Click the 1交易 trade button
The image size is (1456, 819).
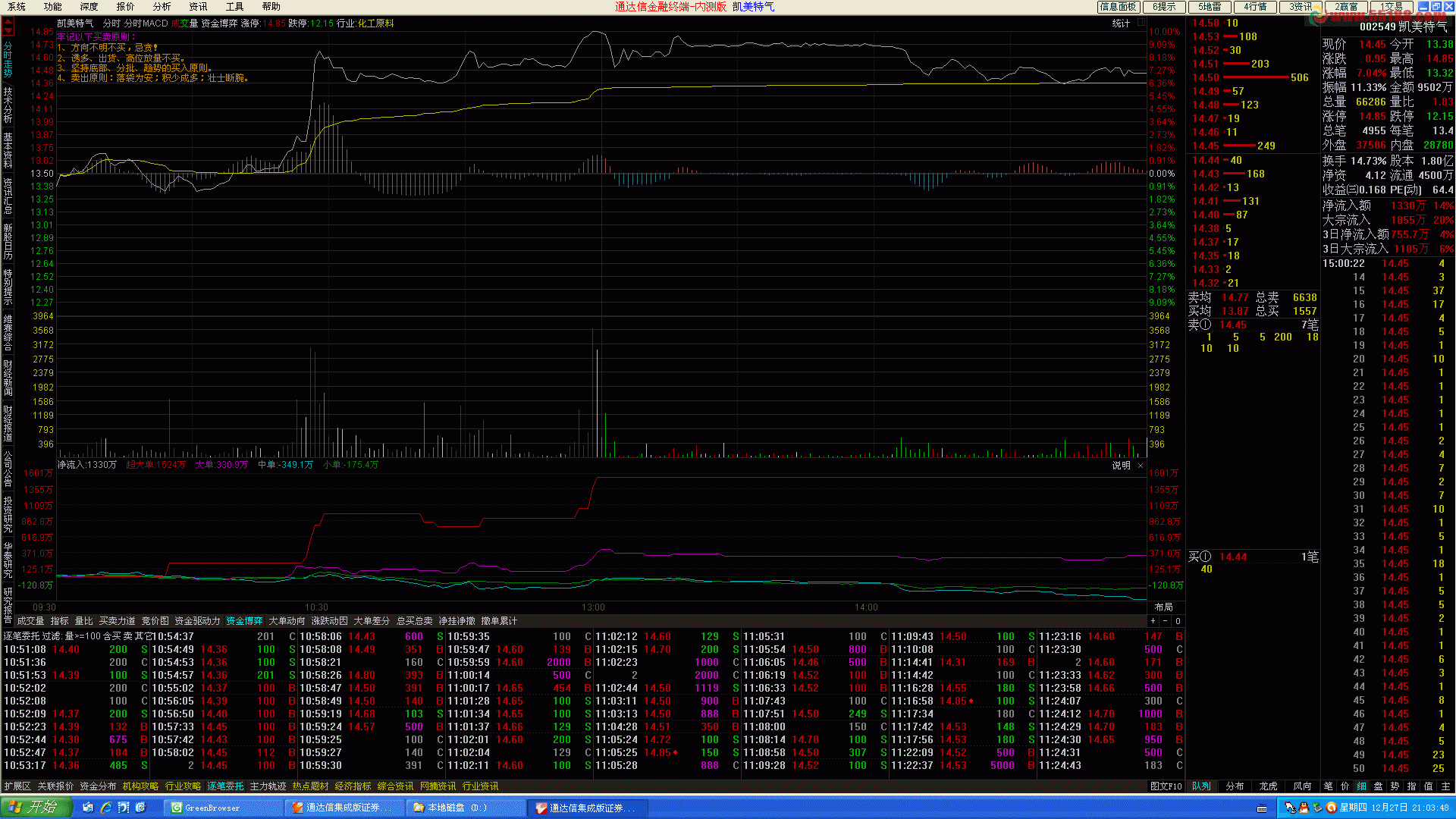pos(1391,7)
